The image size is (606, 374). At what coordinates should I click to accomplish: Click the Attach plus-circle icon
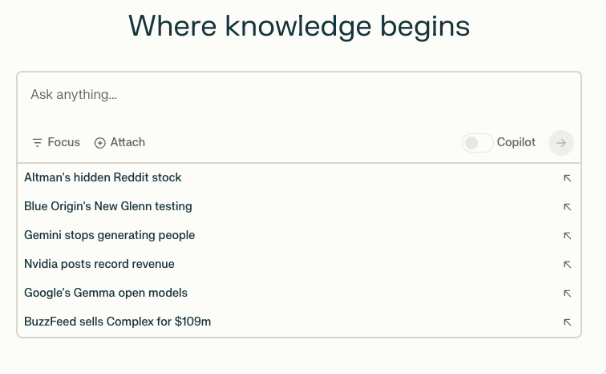(100, 143)
